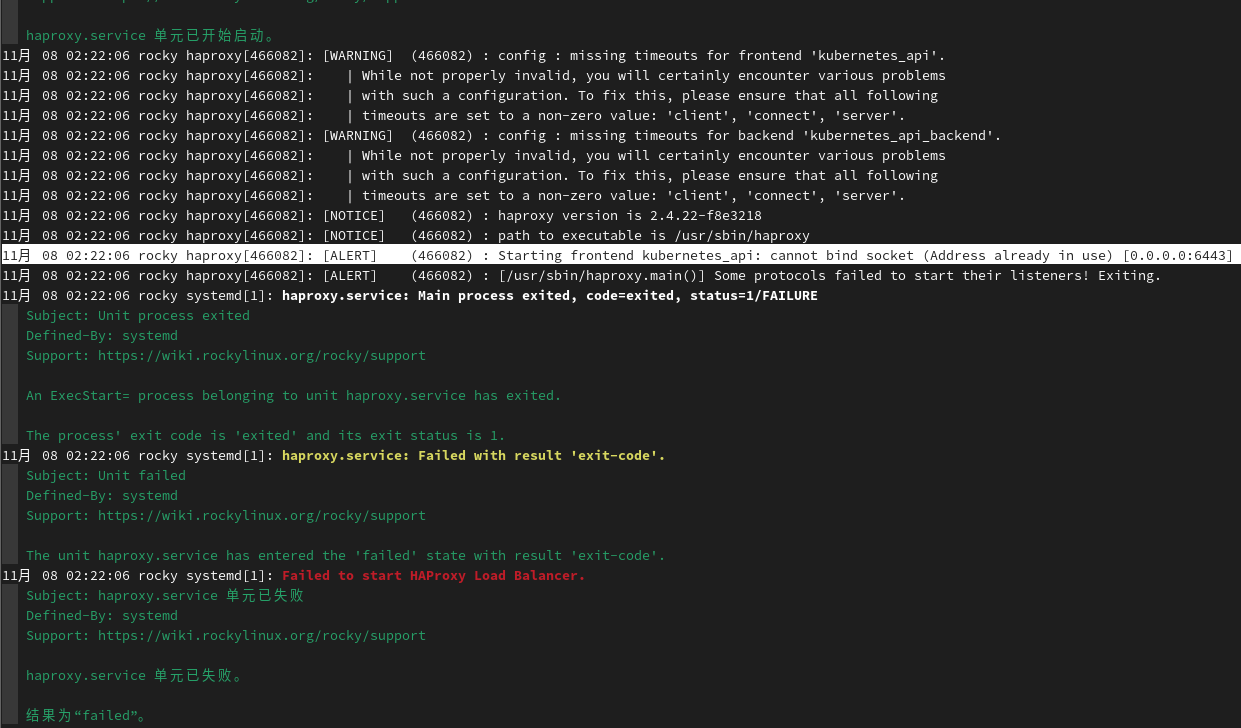The width and height of the screenshot is (1241, 728).
Task: Select the '[0.0.0.0:6443]' address text
Action: pyautogui.click(x=1178, y=255)
